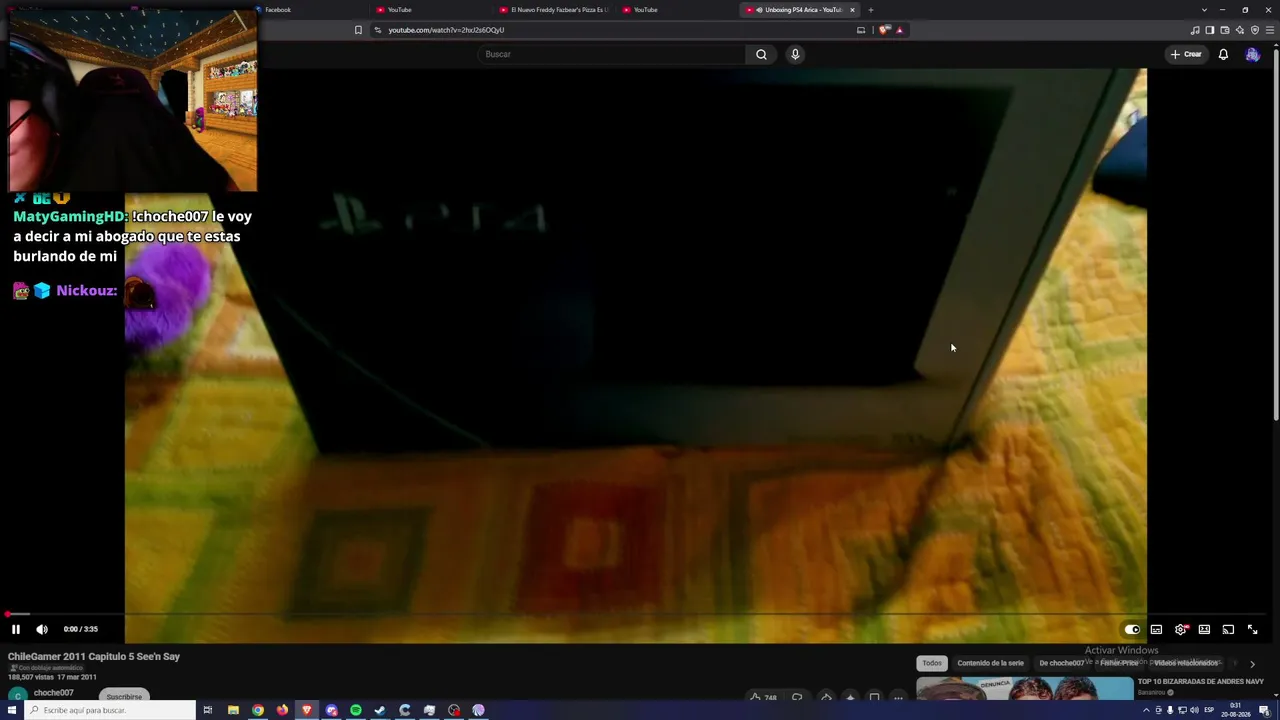Open the Brave Leo AI sparkle icon

[1240, 30]
